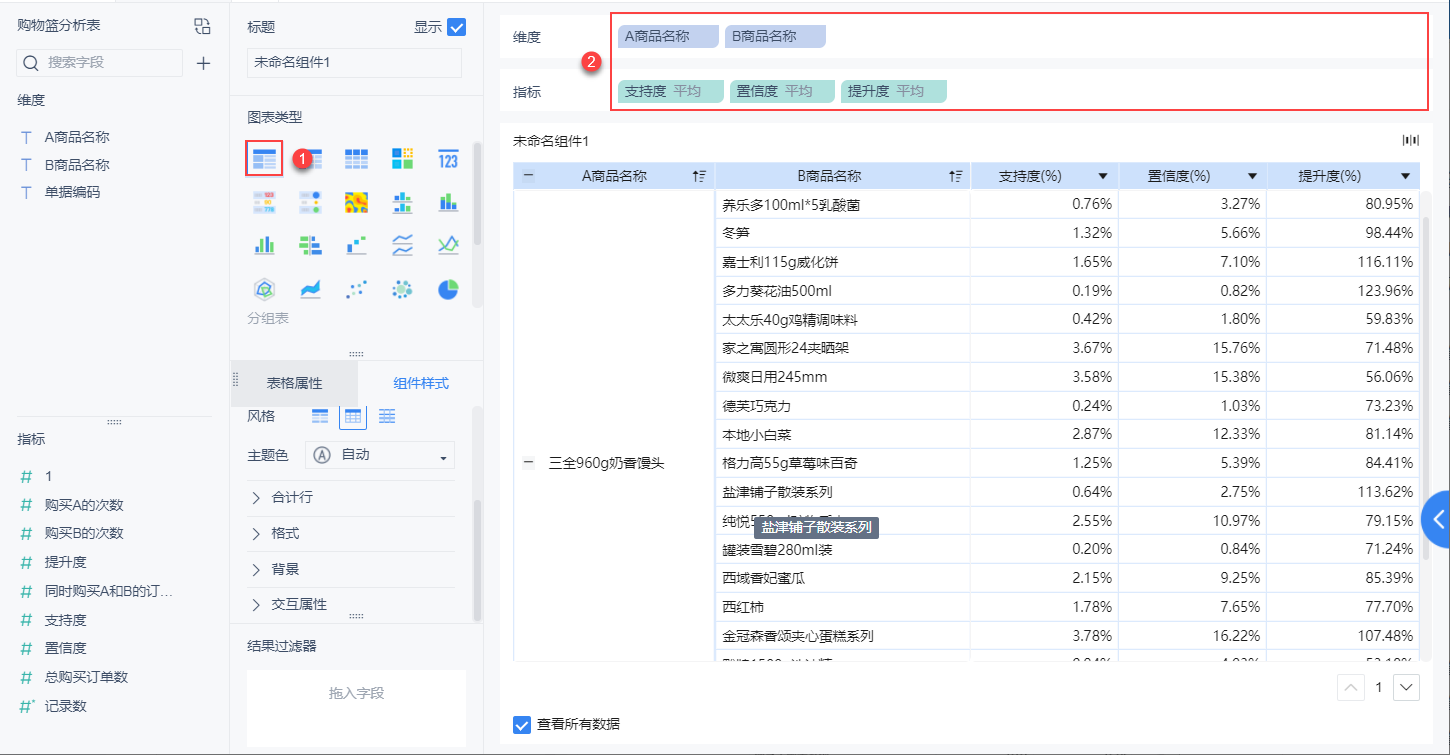Expand the 格式 section
This screenshot has width=1450, height=755.
(x=351, y=533)
